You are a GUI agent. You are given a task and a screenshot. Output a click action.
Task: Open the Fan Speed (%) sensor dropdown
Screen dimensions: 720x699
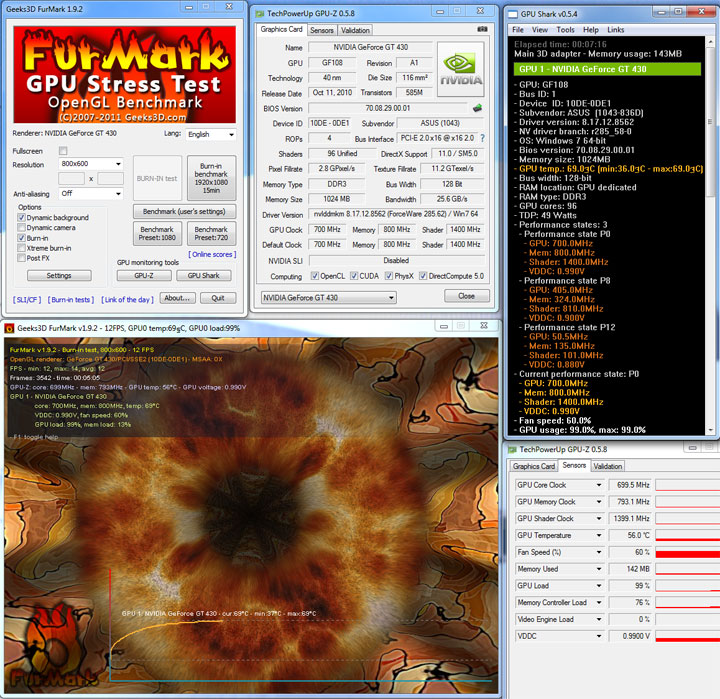(x=599, y=552)
